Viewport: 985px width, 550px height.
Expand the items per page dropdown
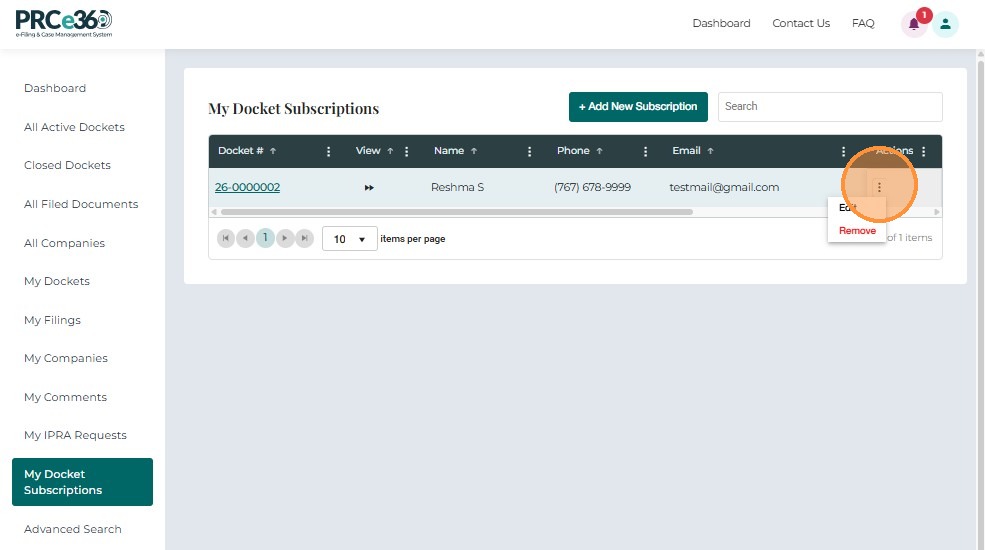tap(349, 239)
